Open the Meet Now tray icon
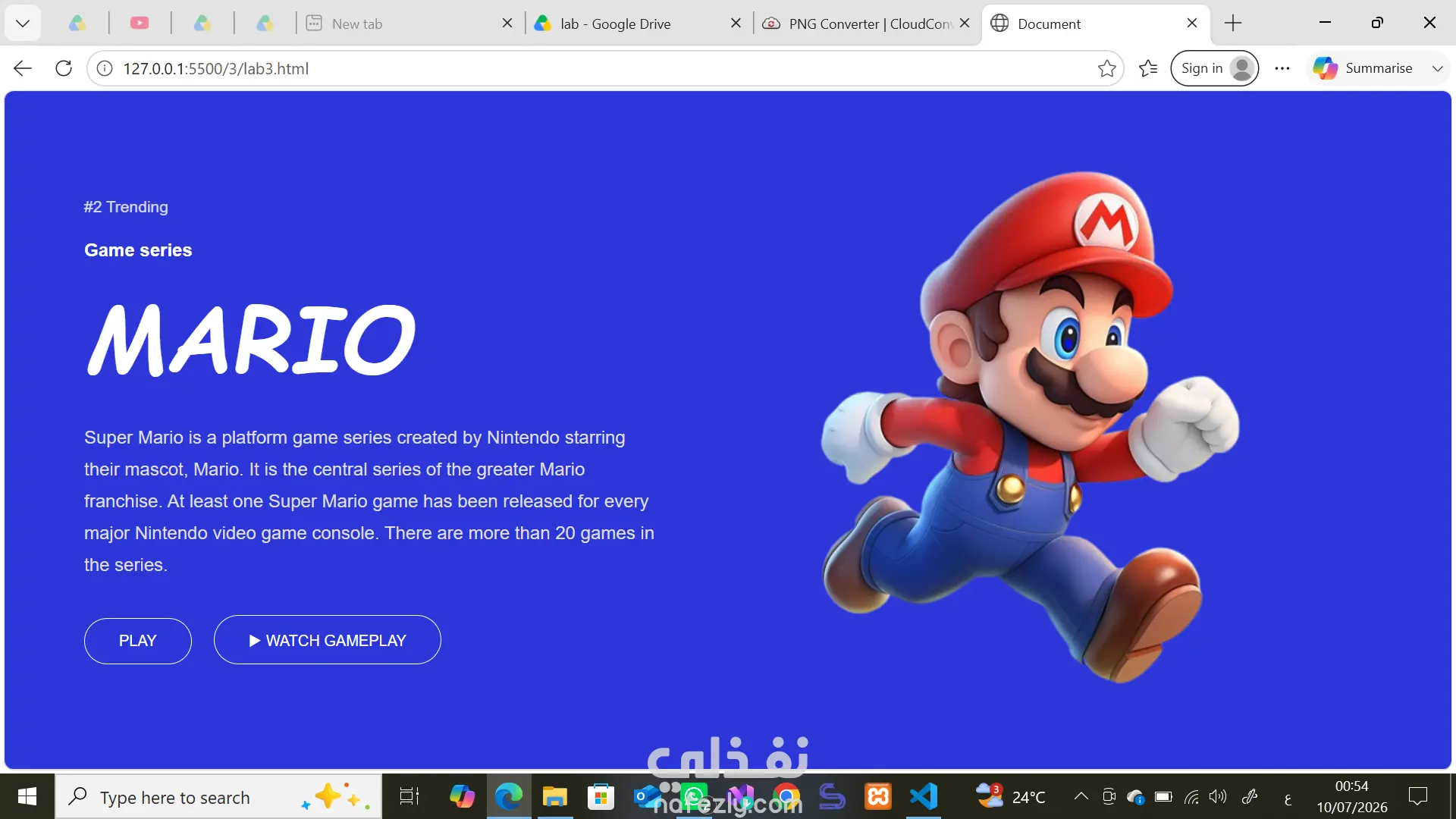Viewport: 1456px width, 819px height. tap(1109, 796)
